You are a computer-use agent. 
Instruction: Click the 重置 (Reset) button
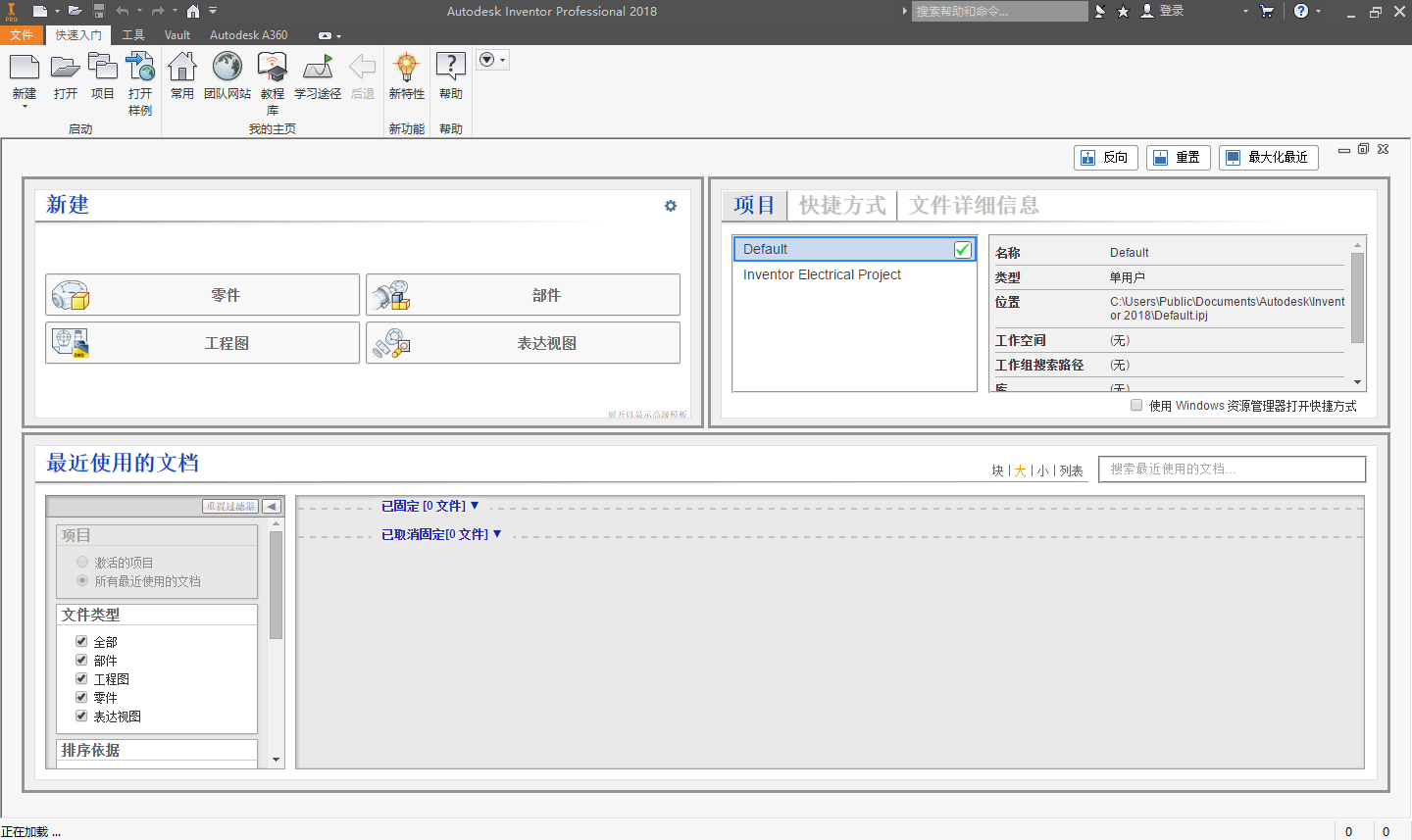[1178, 157]
